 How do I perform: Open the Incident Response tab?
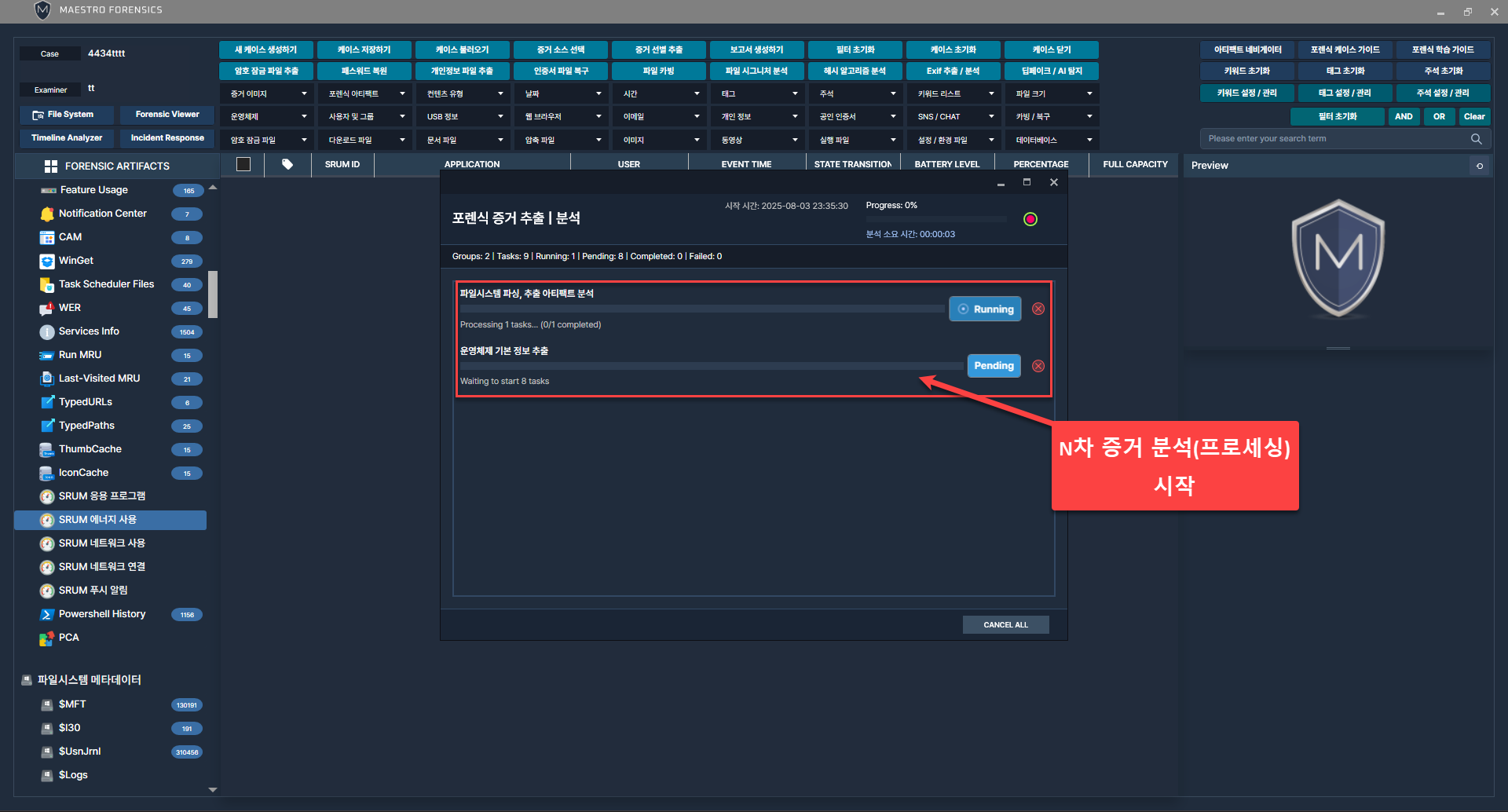coord(167,138)
